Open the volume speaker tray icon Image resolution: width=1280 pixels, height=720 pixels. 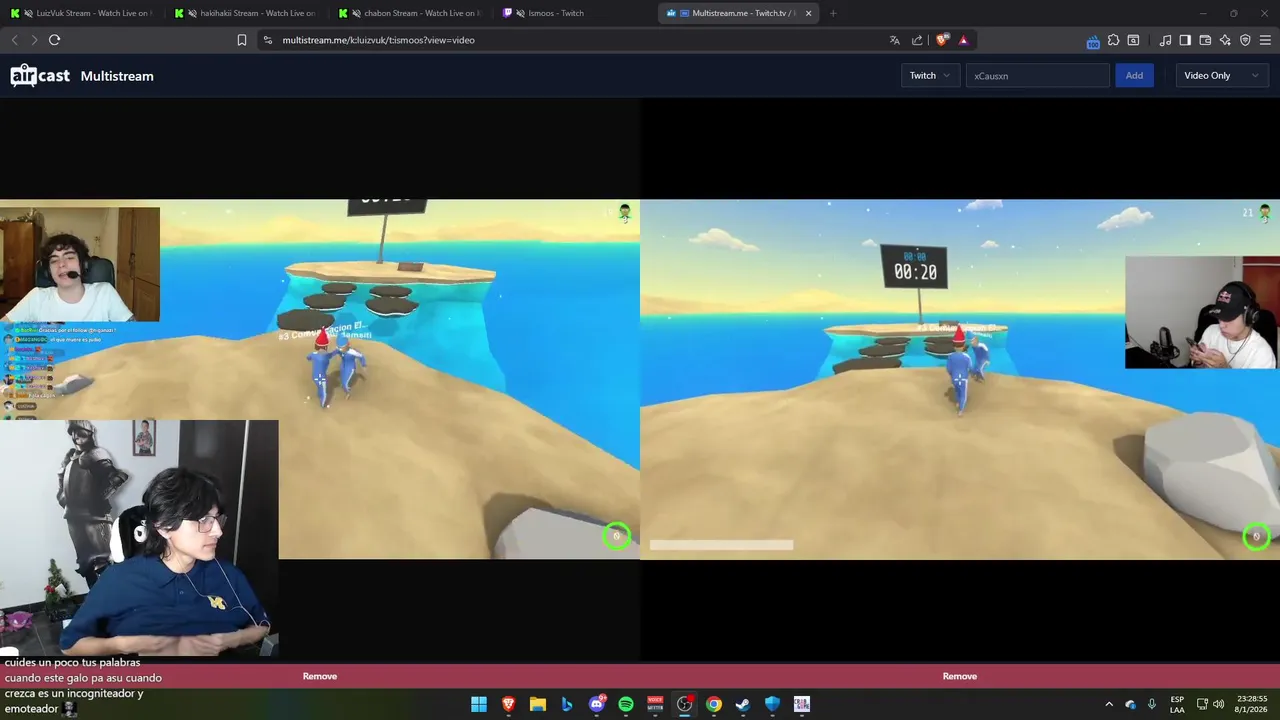1218,704
